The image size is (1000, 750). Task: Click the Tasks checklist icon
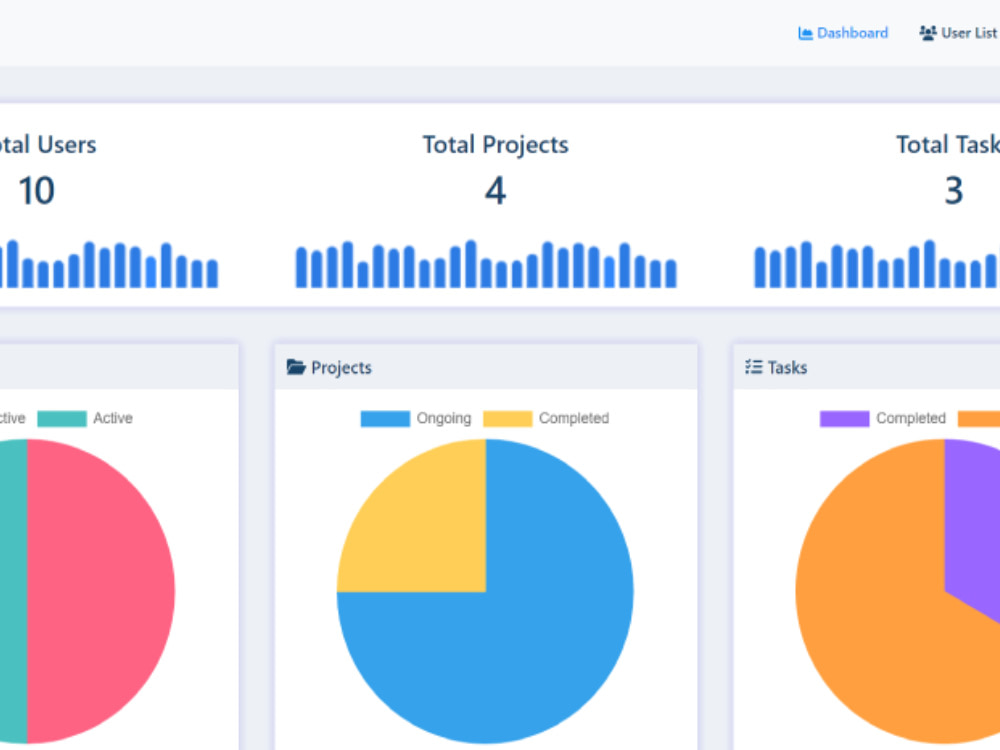(754, 367)
